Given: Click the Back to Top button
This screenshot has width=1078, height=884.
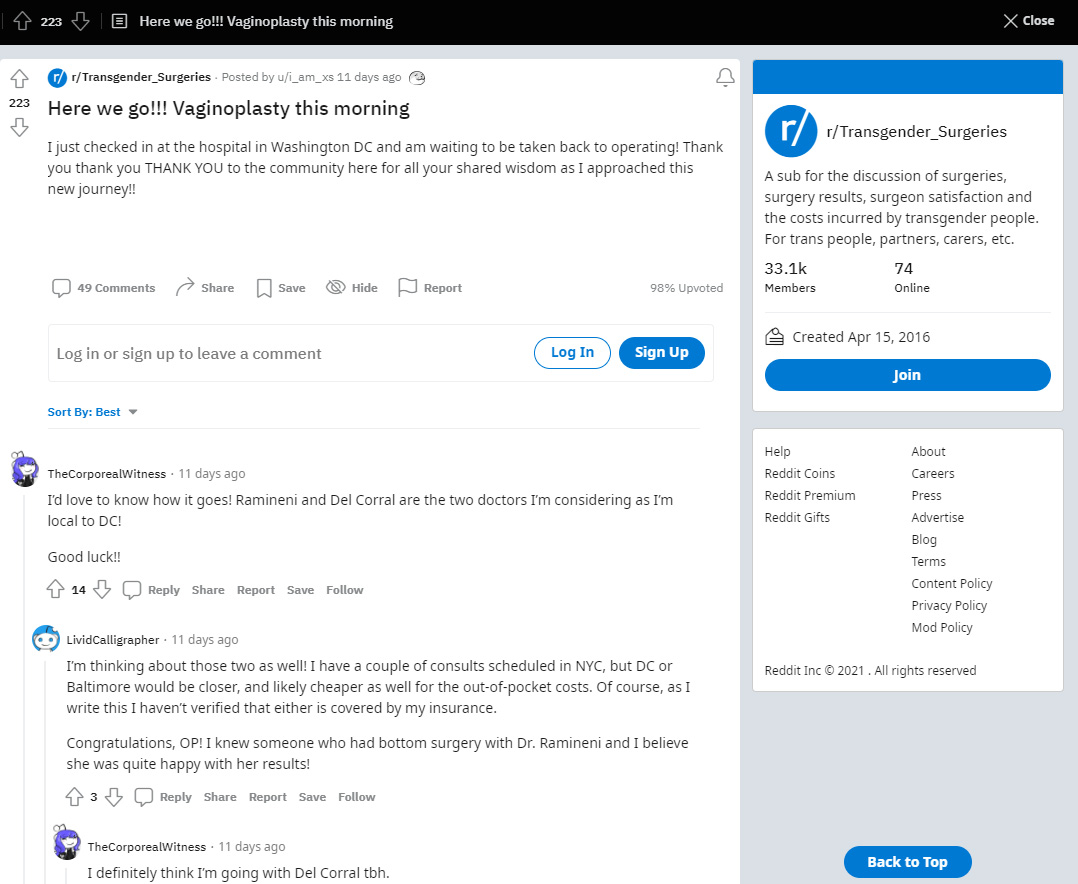Looking at the screenshot, I should 907,862.
